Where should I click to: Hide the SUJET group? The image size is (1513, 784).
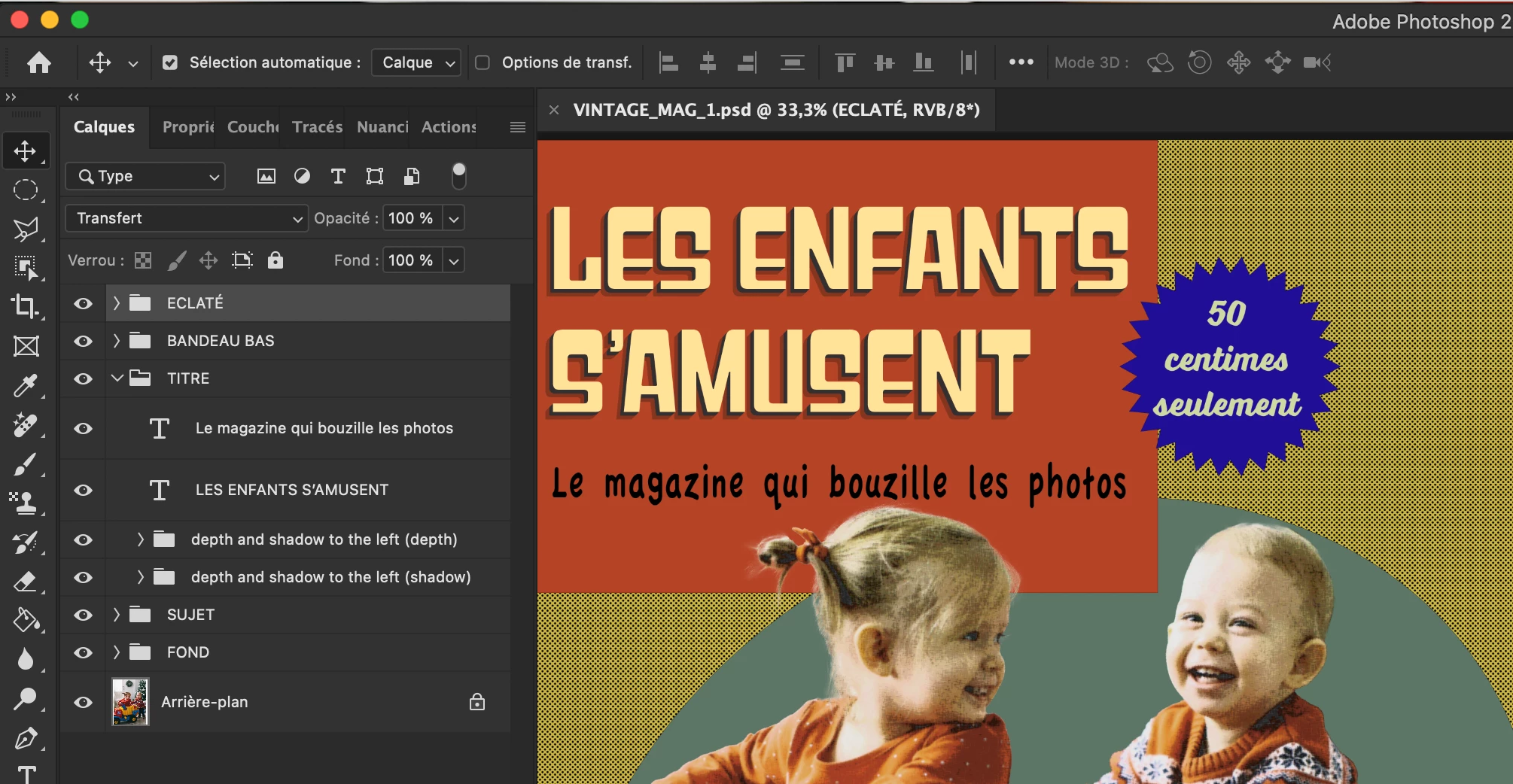coord(83,615)
